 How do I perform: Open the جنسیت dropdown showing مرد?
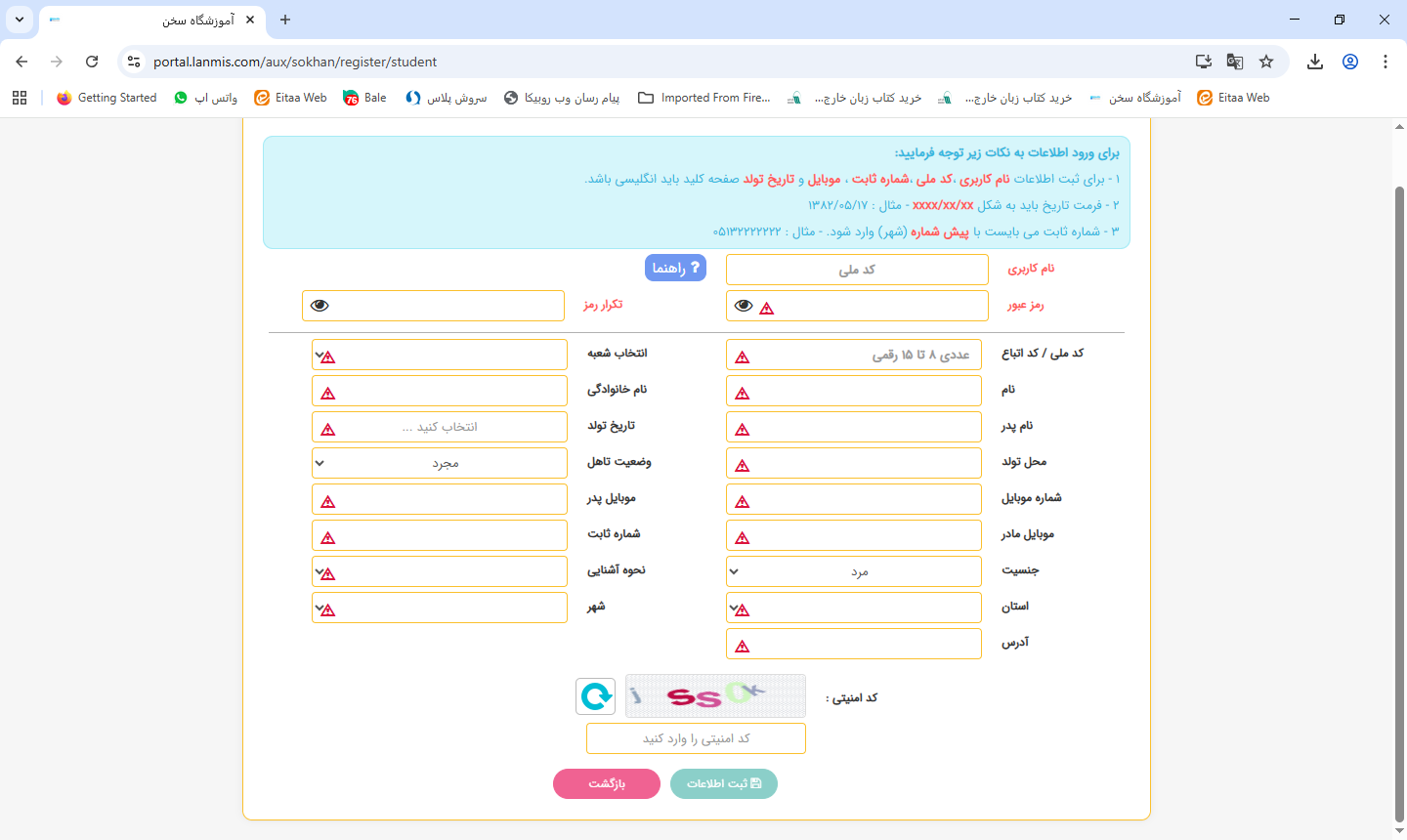[x=853, y=570]
